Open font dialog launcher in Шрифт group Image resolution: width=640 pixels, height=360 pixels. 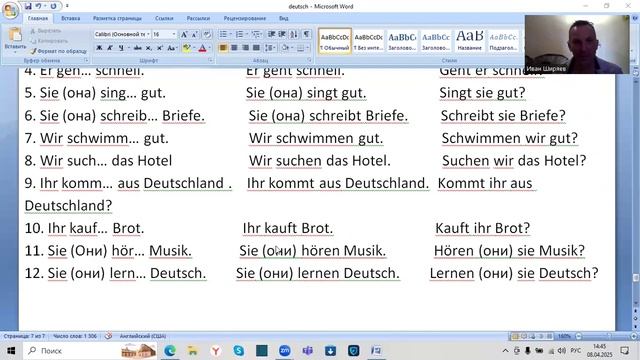click(x=210, y=60)
